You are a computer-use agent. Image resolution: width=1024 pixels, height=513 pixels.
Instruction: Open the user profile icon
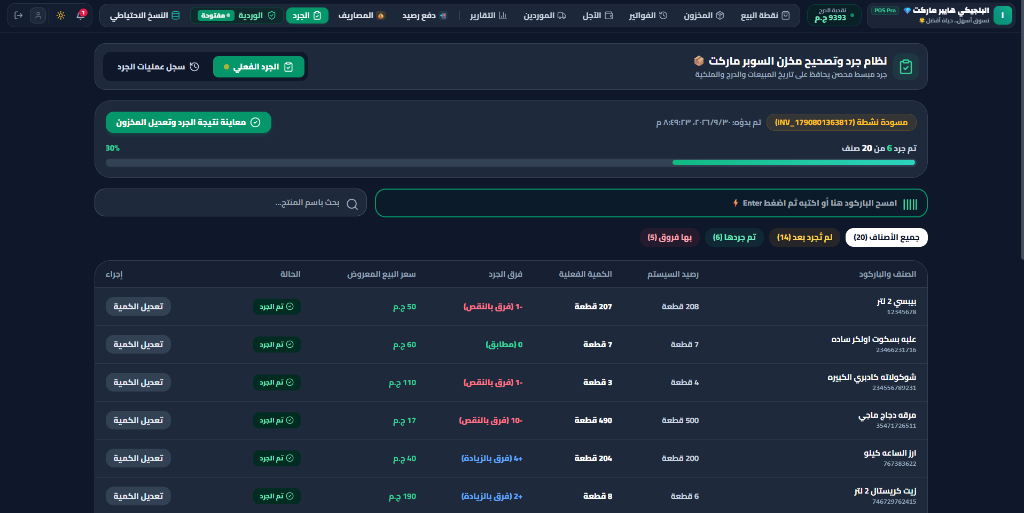39,15
